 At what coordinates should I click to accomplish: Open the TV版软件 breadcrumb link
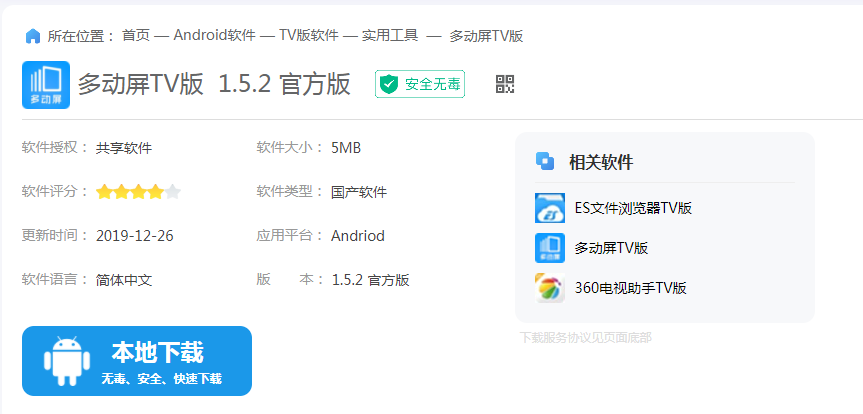click(309, 36)
